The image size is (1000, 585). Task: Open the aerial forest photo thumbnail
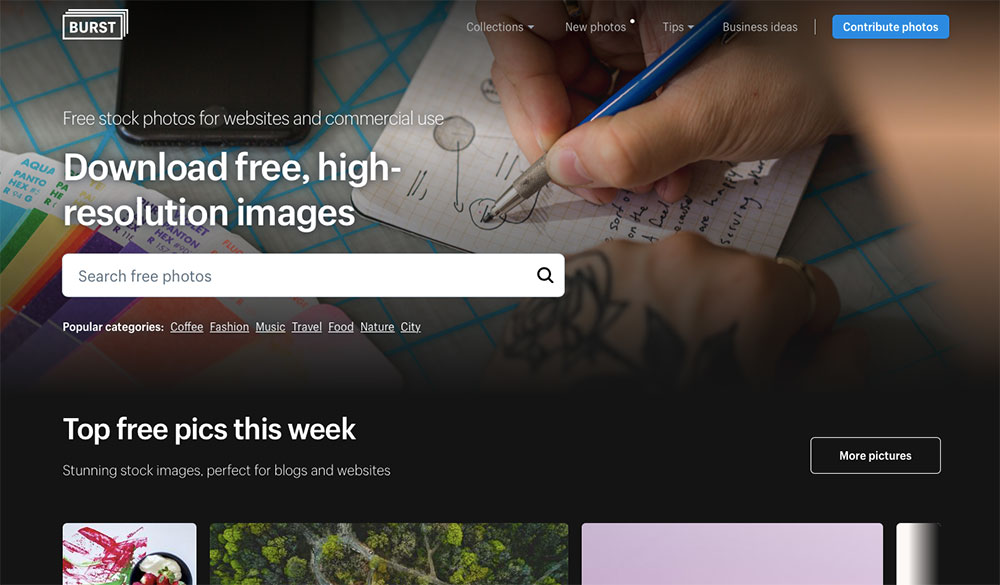[389, 554]
